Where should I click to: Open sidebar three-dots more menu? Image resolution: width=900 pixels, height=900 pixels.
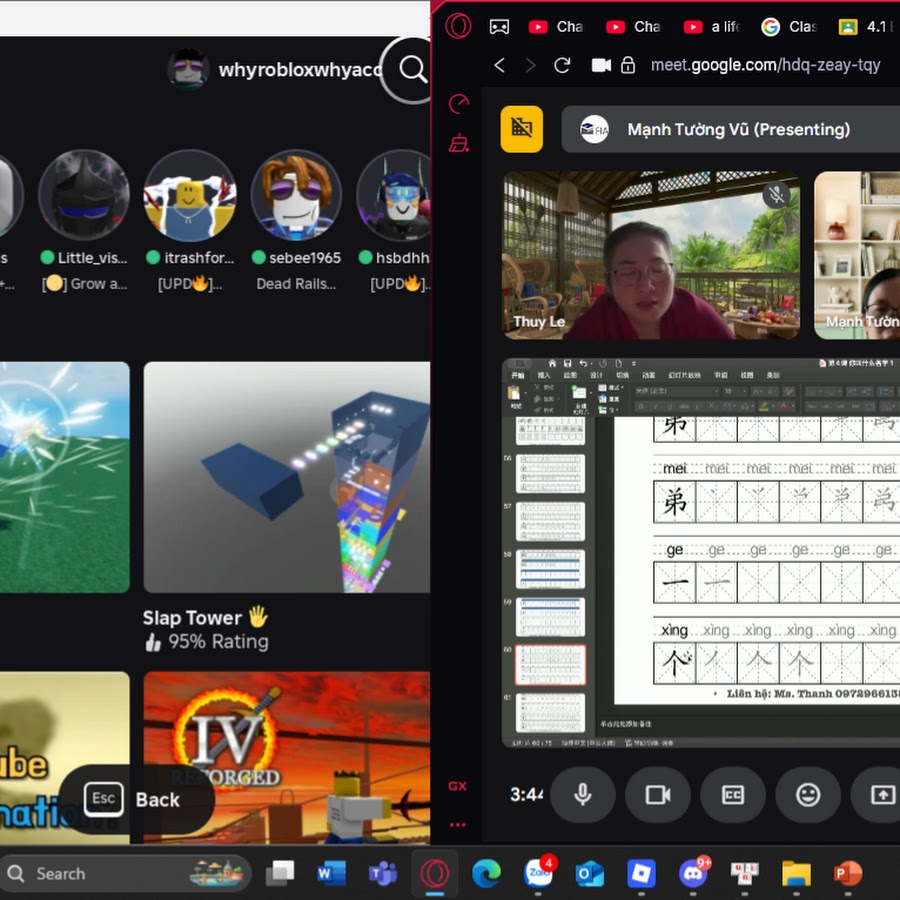[x=457, y=825]
